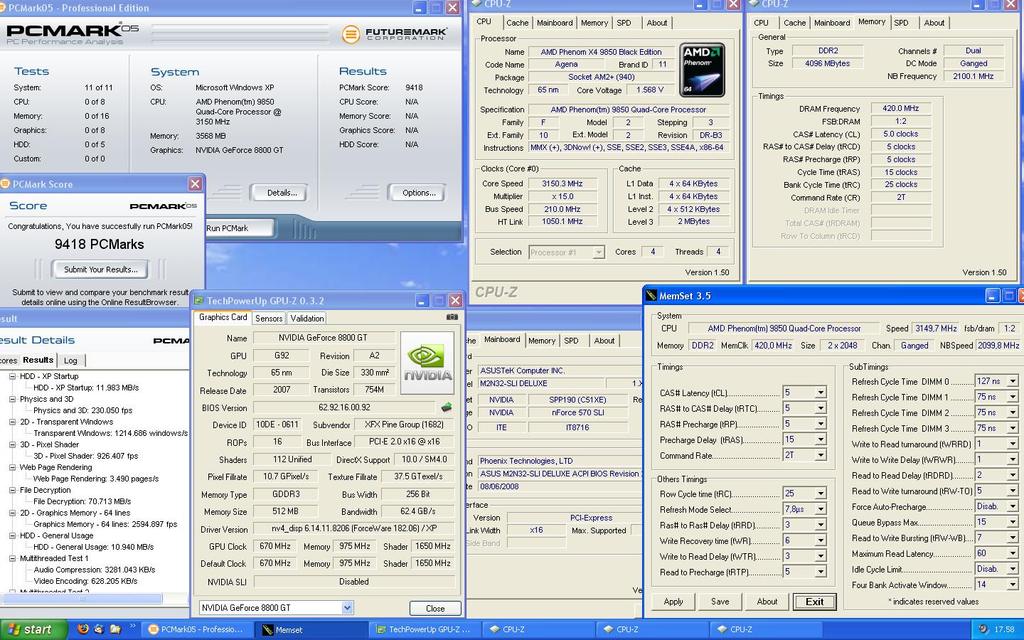1024x640 pixels.
Task: Collapse the Physics and 3D tree node
Action: pyautogui.click(x=12, y=399)
